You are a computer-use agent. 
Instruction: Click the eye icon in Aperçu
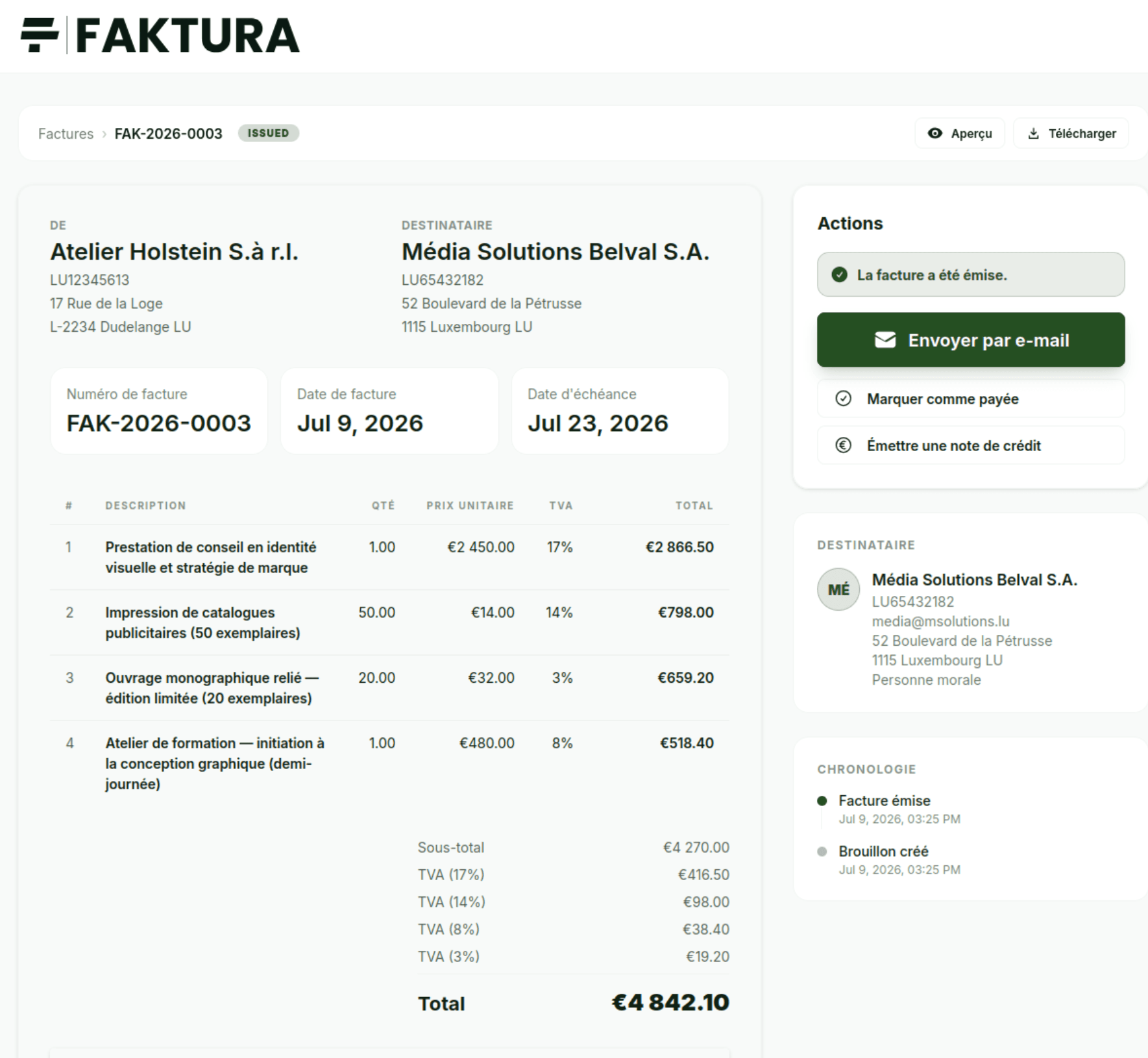tap(934, 133)
